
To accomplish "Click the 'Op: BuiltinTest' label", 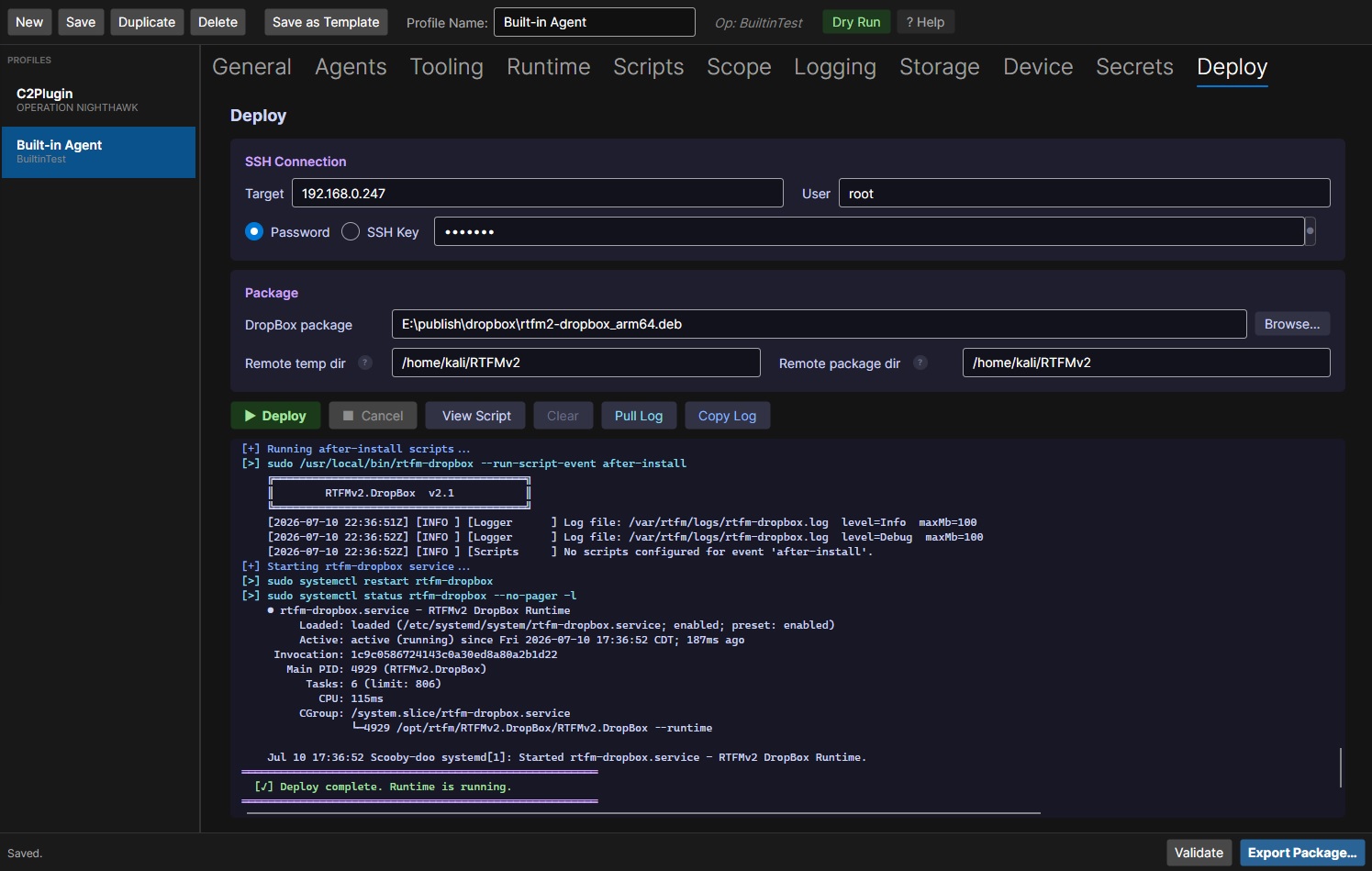I will tap(759, 23).
